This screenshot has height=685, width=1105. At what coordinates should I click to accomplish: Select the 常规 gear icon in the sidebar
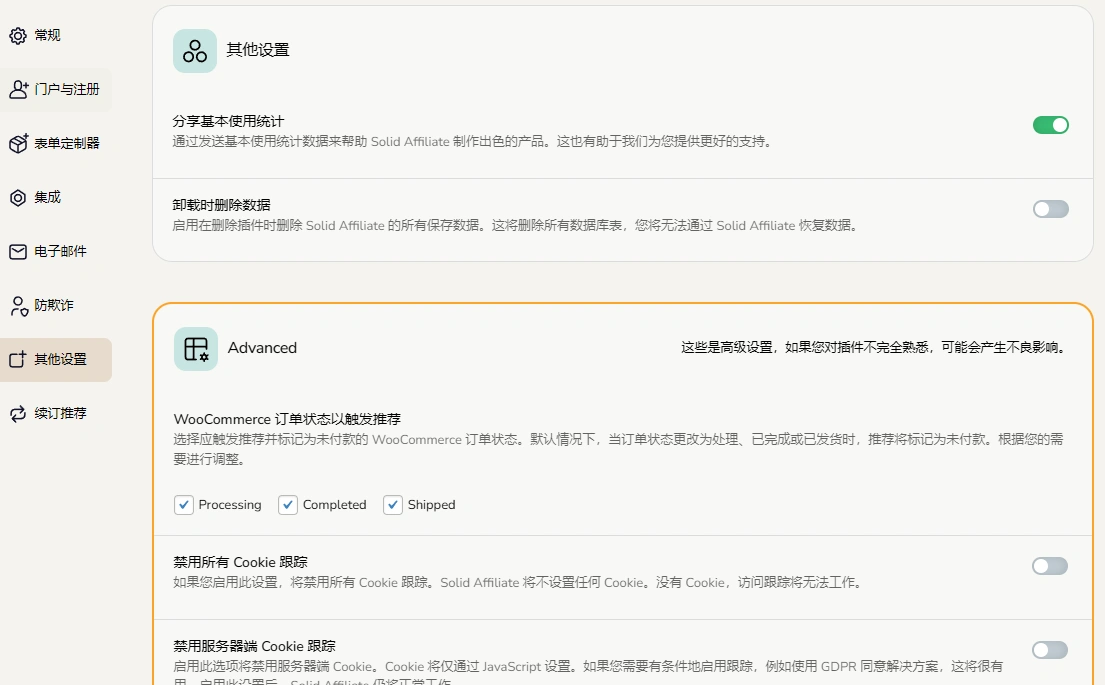(x=17, y=34)
